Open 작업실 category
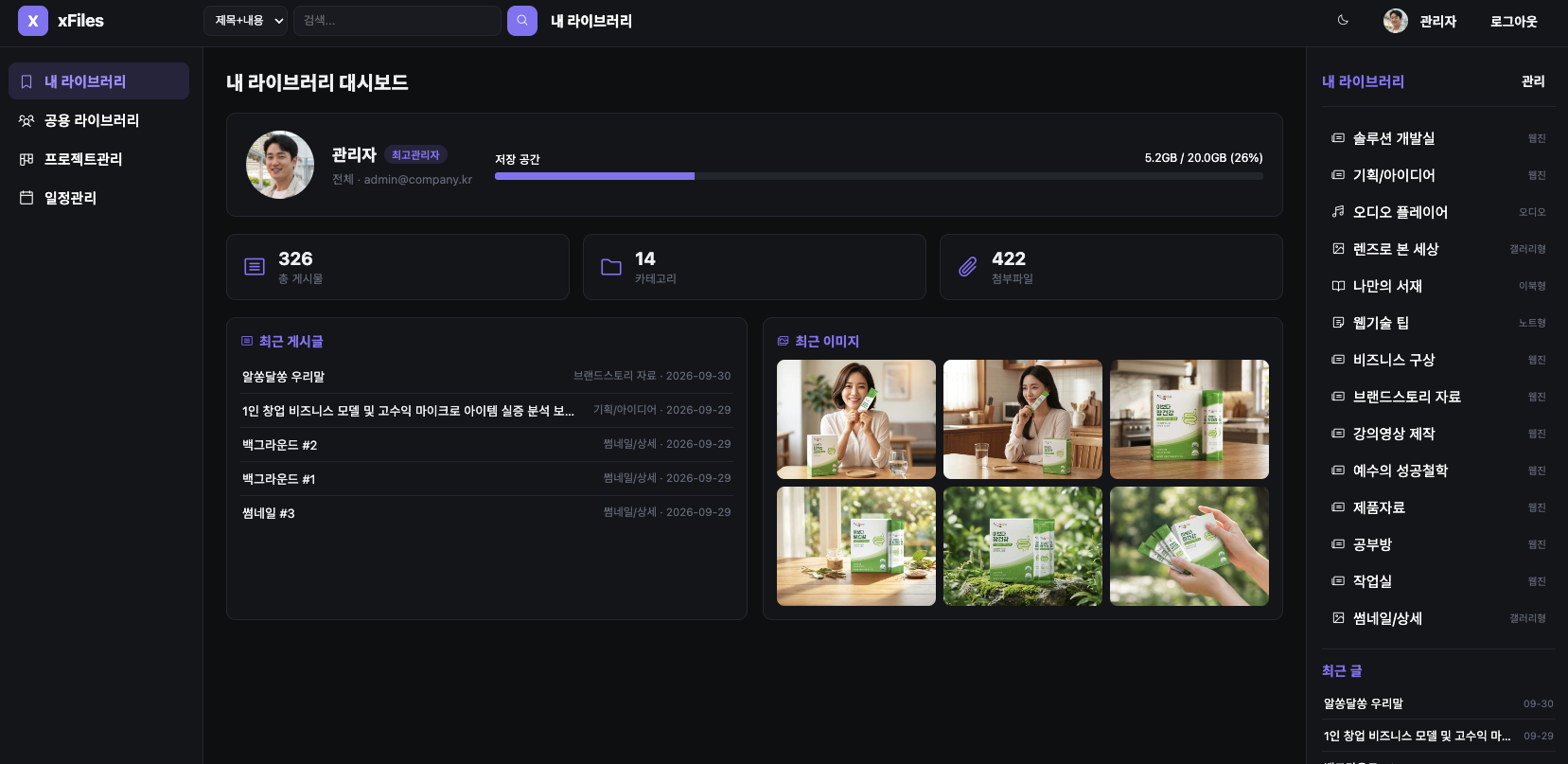 [1438, 581]
